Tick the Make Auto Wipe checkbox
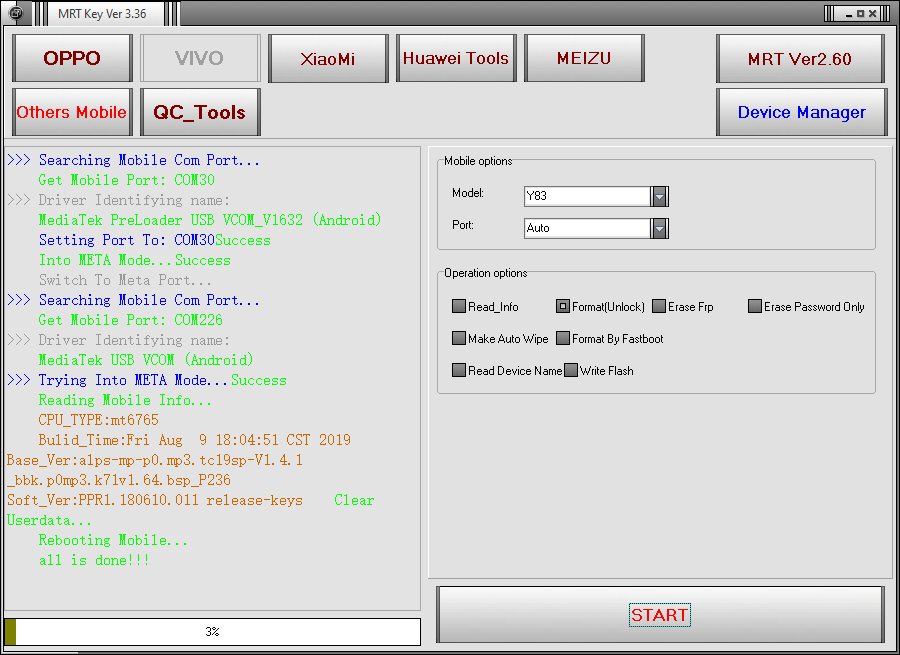Screen dimensions: 900x655 [x=459, y=339]
